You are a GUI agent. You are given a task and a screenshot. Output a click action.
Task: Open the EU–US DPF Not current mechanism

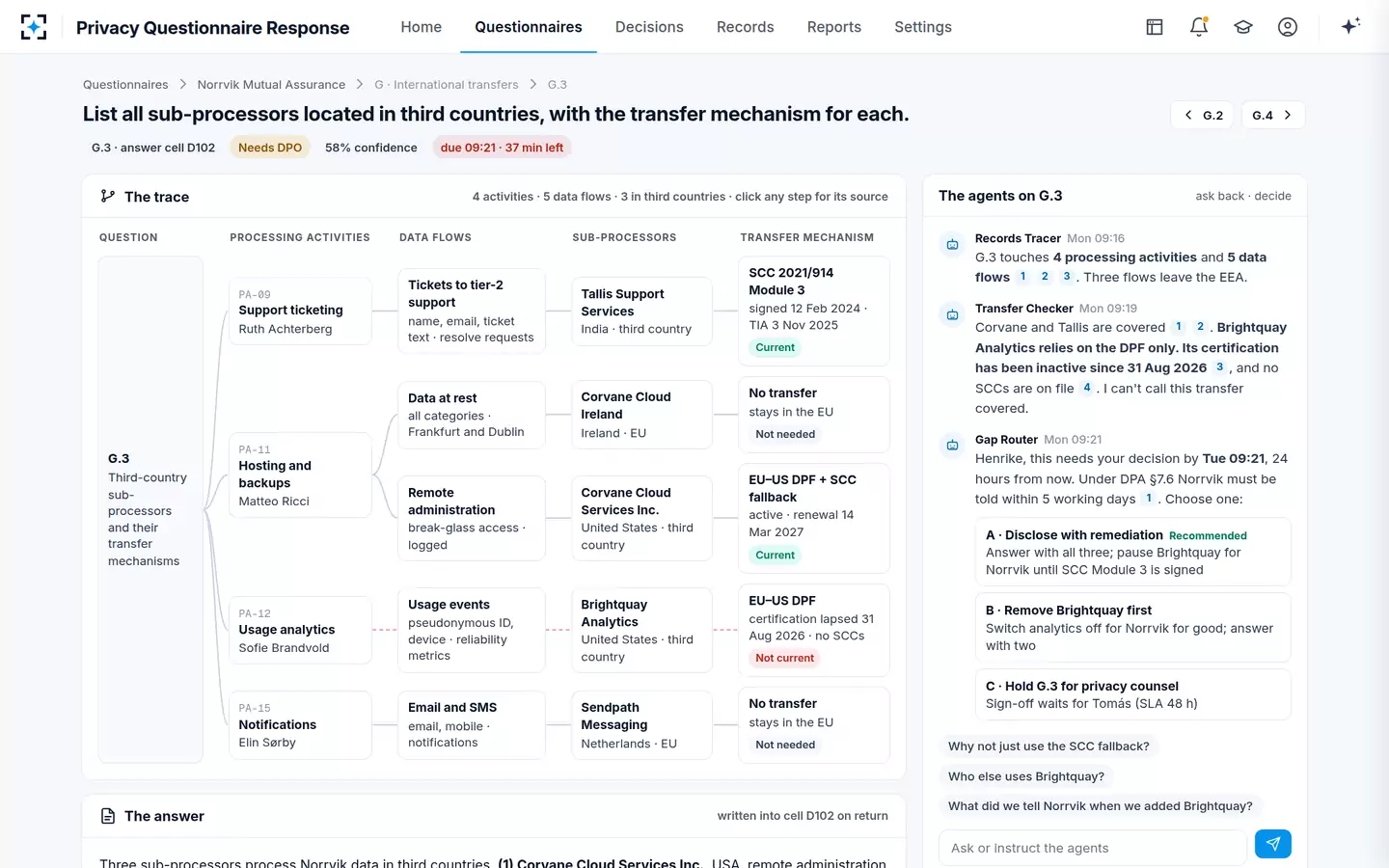click(813, 630)
